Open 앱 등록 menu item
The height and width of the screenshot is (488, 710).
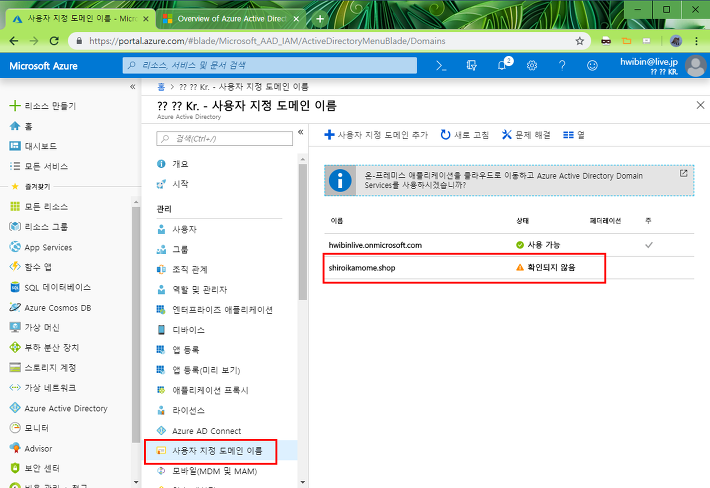click(x=178, y=349)
